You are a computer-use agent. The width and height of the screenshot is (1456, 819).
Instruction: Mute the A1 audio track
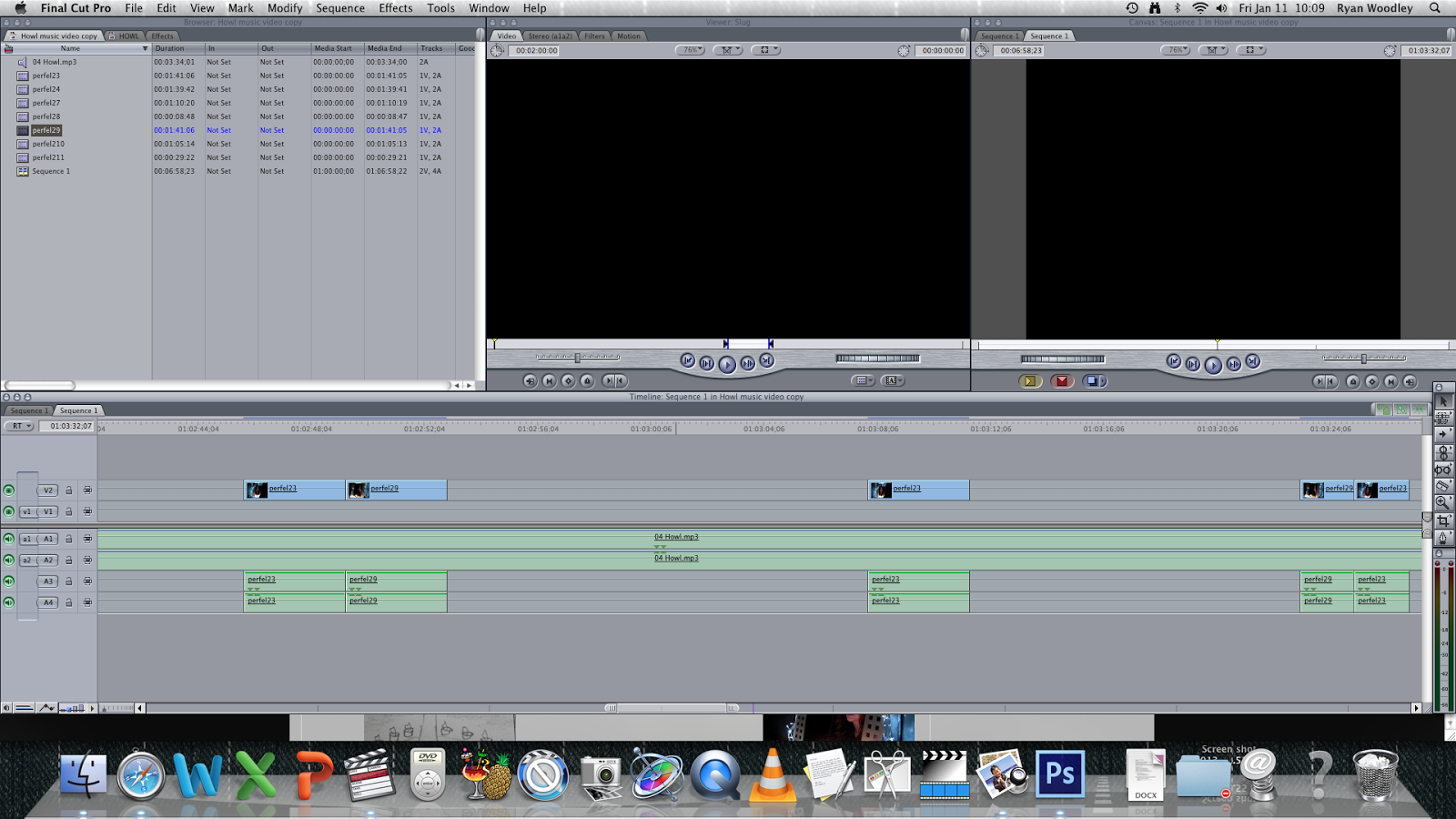tap(9, 538)
